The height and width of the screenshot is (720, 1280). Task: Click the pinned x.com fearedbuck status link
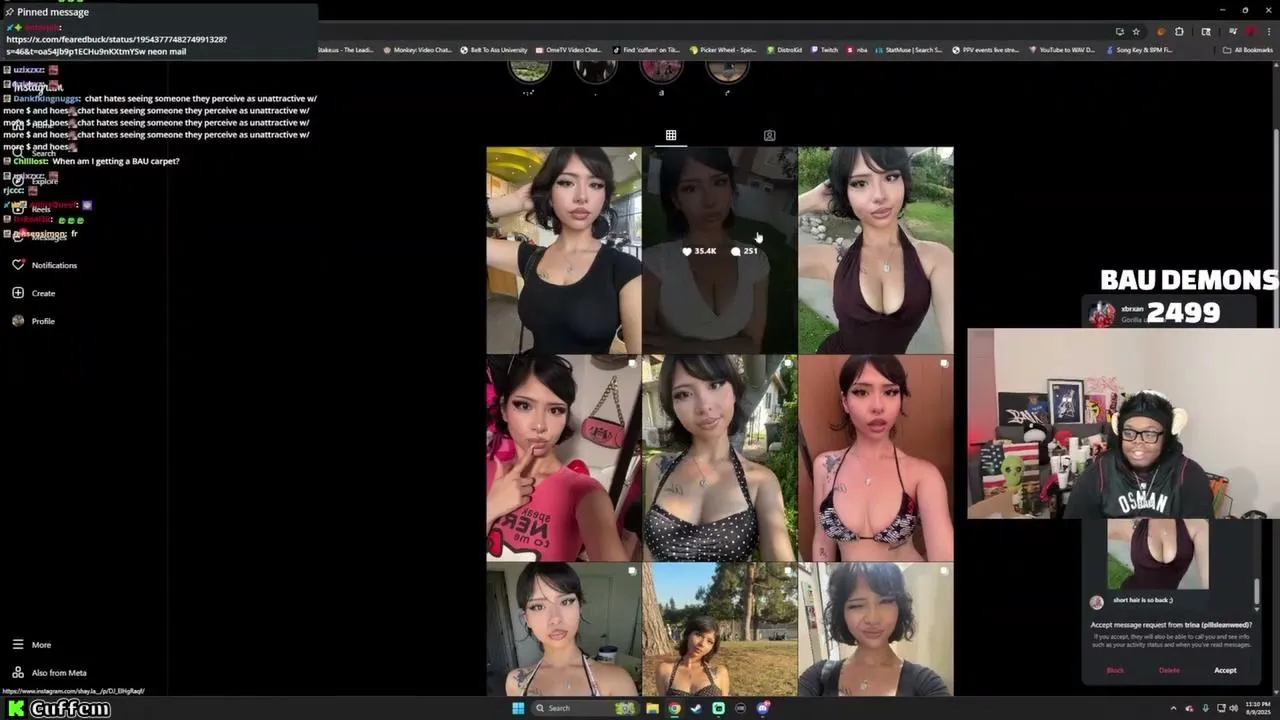(x=117, y=45)
